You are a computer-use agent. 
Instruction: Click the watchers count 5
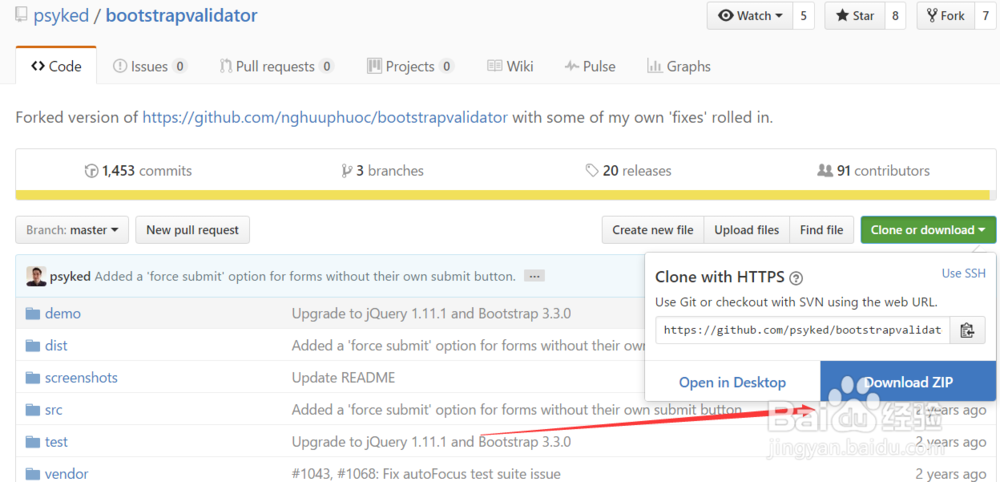[804, 16]
